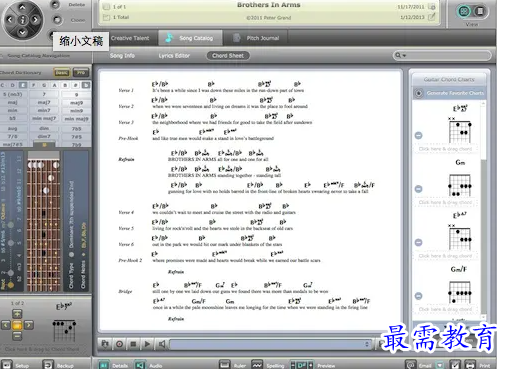Play the song audio
Viewport: 505px width, 369px height.
(x=147, y=344)
